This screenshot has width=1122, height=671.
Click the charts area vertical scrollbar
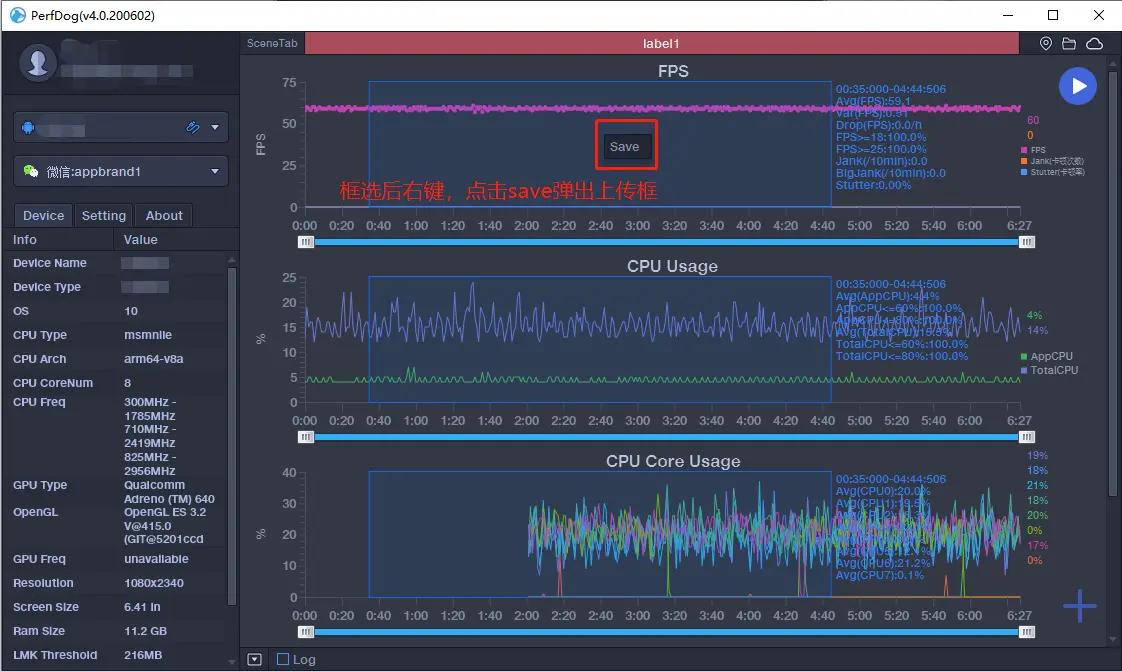(x=1112, y=282)
